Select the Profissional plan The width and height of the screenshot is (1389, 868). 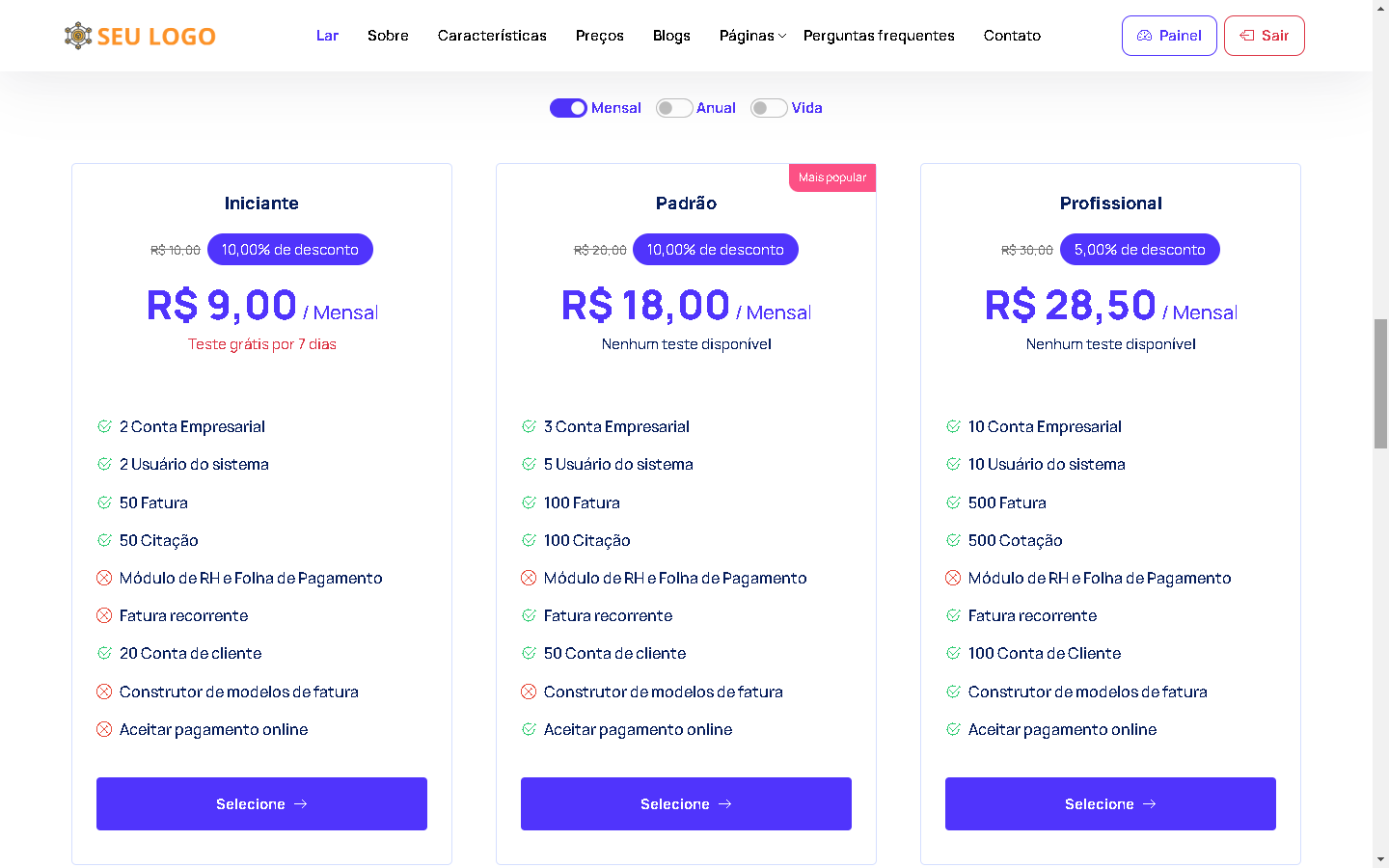(1110, 803)
